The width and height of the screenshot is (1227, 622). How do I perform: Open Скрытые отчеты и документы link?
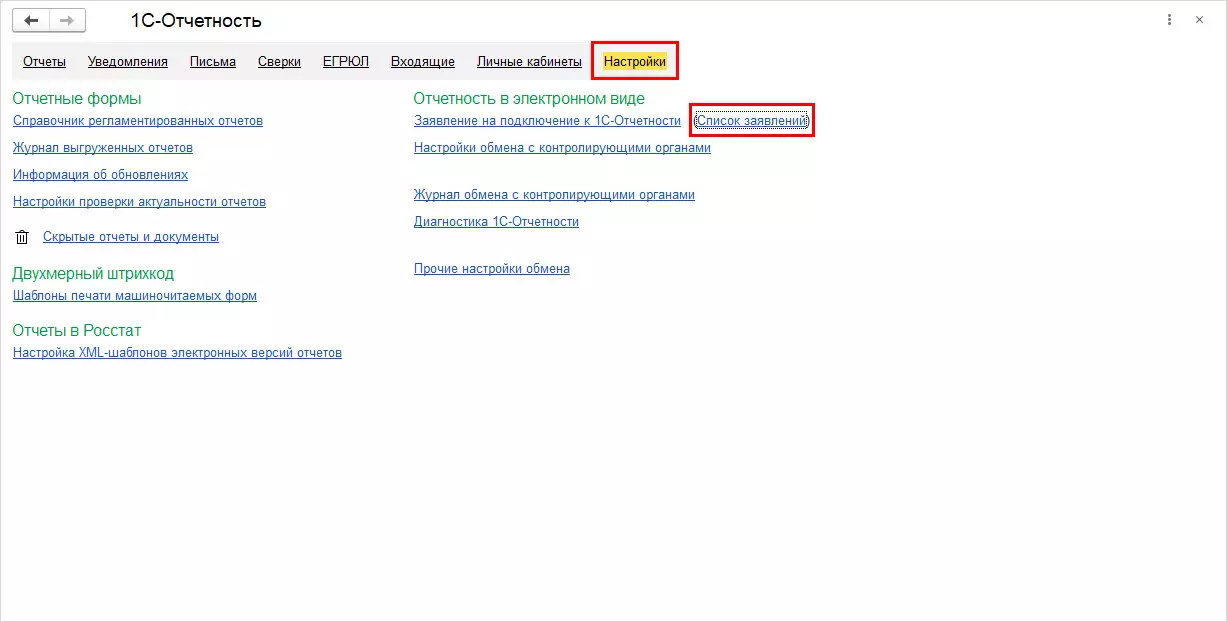(x=131, y=237)
